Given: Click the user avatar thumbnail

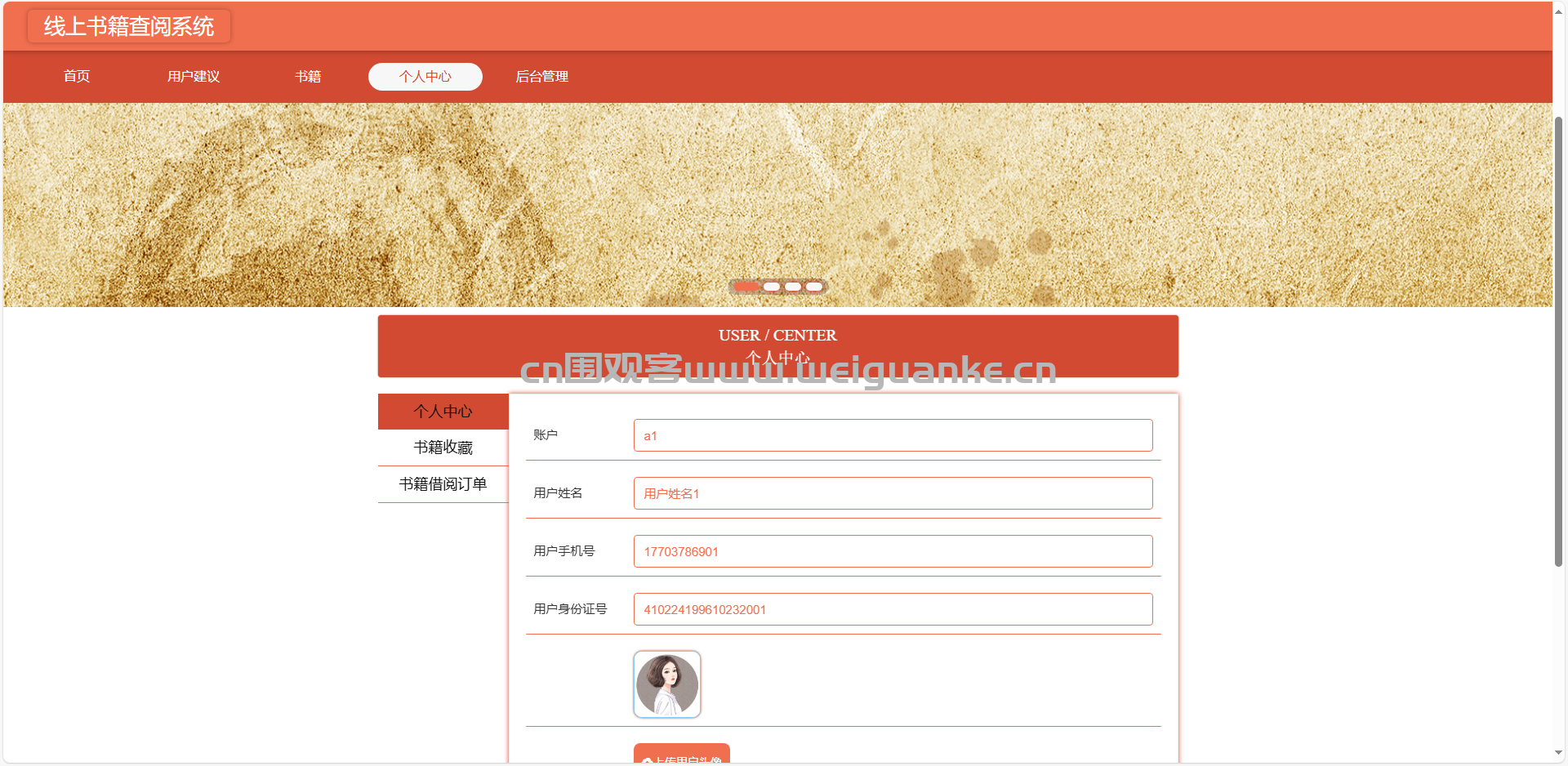Looking at the screenshot, I should [667, 684].
